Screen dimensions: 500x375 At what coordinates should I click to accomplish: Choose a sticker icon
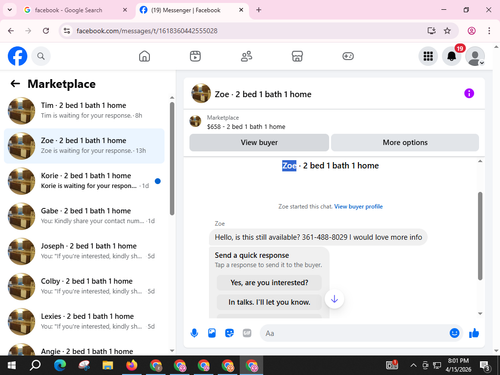(x=229, y=333)
